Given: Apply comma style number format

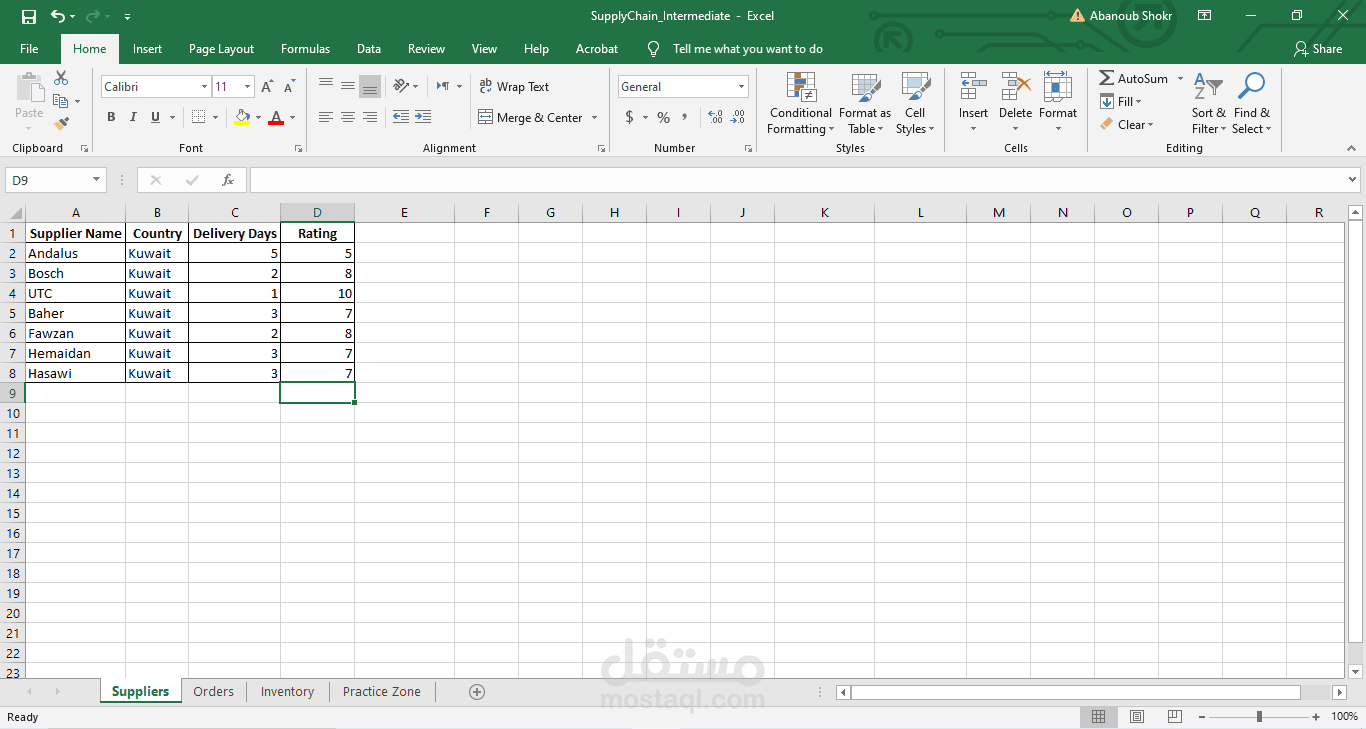Looking at the screenshot, I should pyautogui.click(x=685, y=117).
